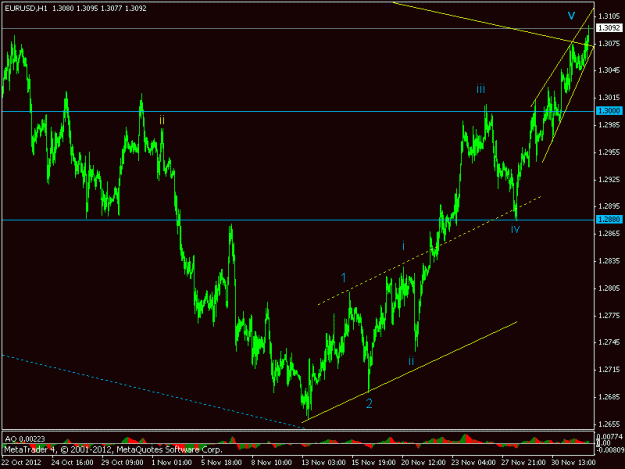Click the 0.00774 AO scale value
The image size is (625, 469).
(x=610, y=437)
